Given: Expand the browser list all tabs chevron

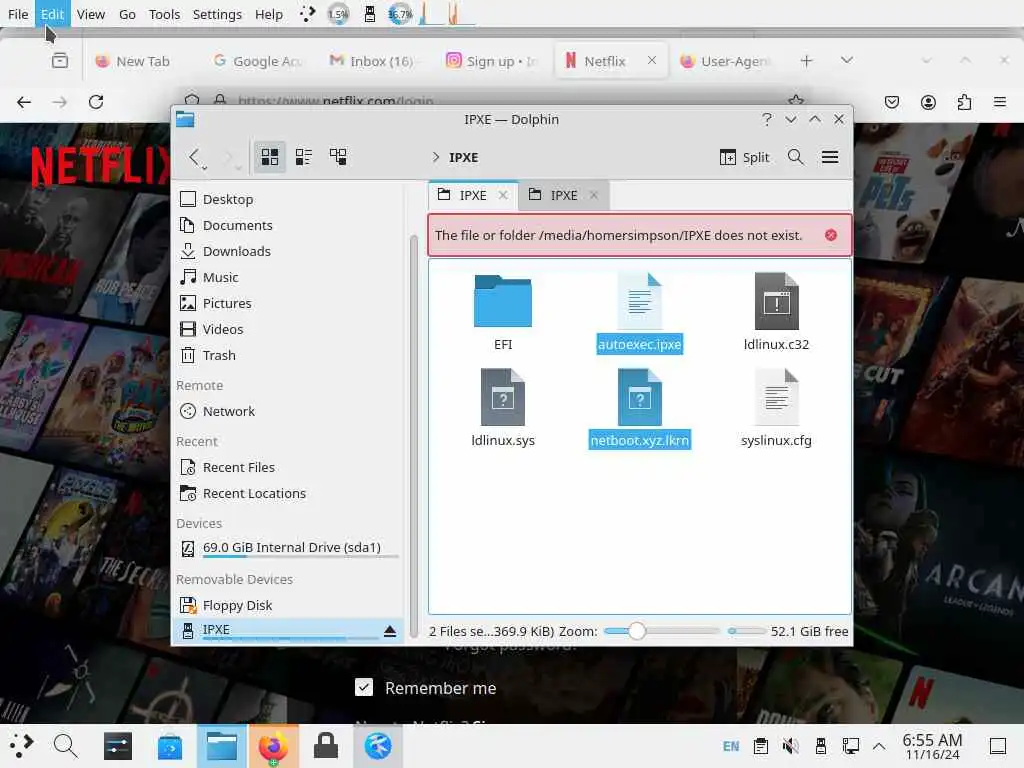Looking at the screenshot, I should 847,60.
